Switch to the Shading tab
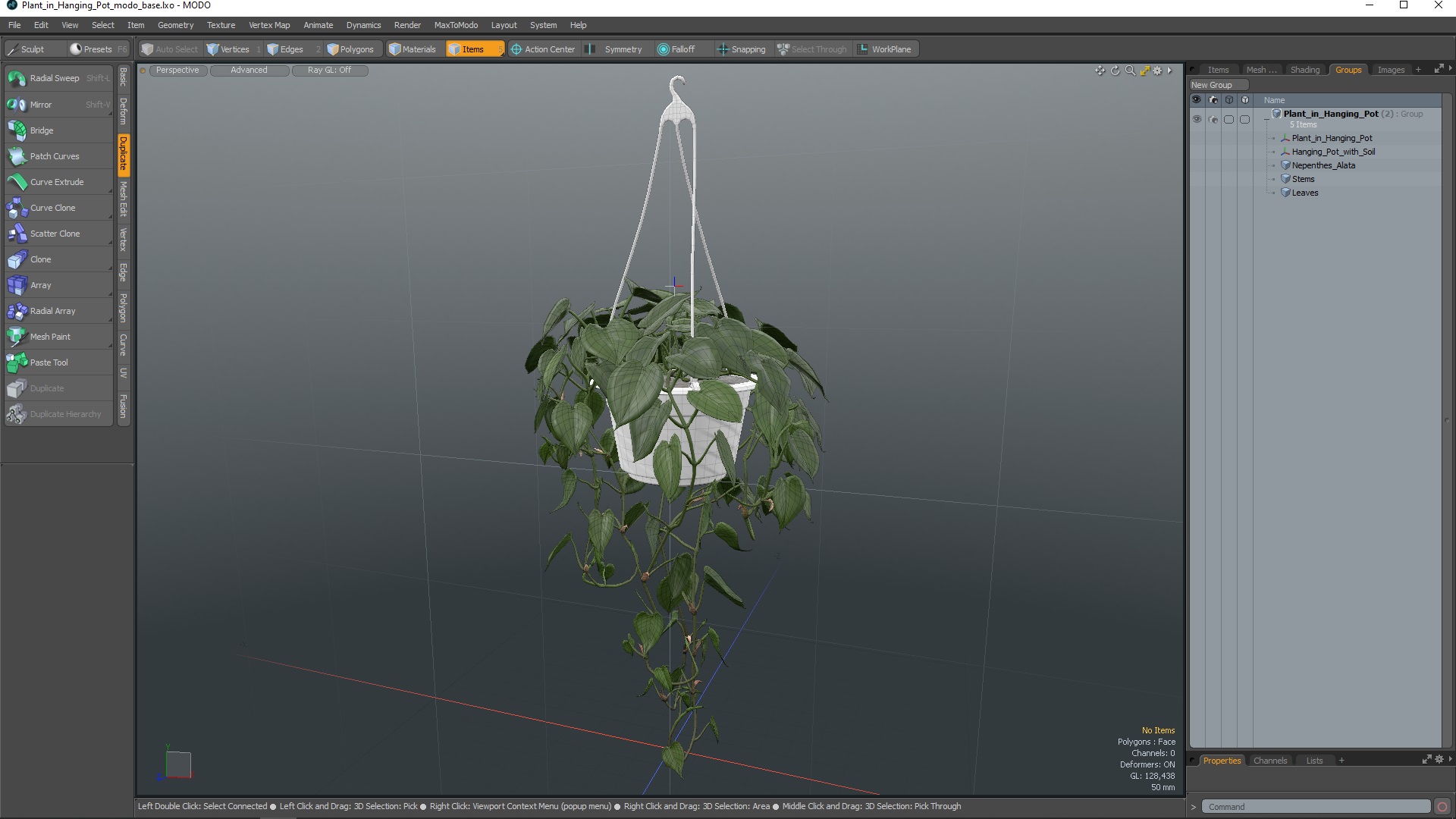 (1304, 70)
